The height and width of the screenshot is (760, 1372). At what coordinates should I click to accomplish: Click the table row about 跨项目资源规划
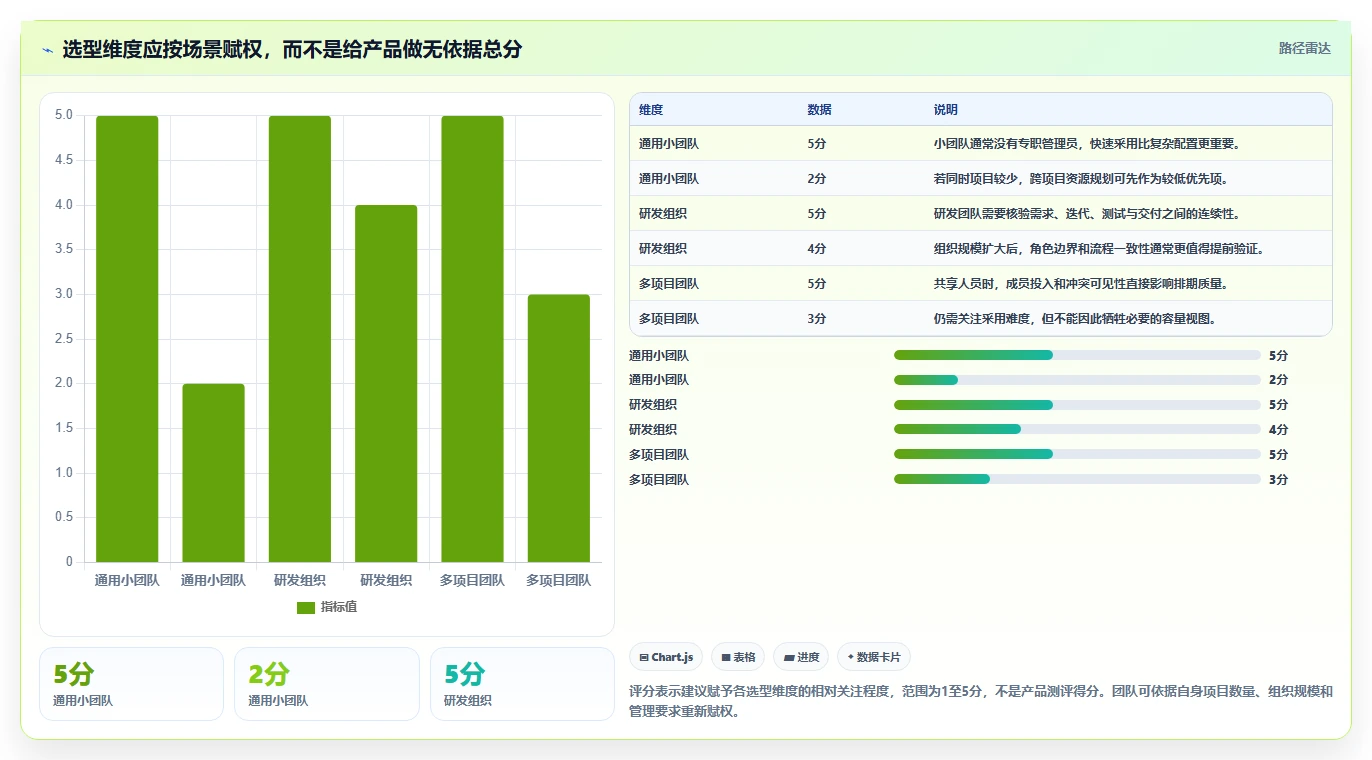(981, 178)
